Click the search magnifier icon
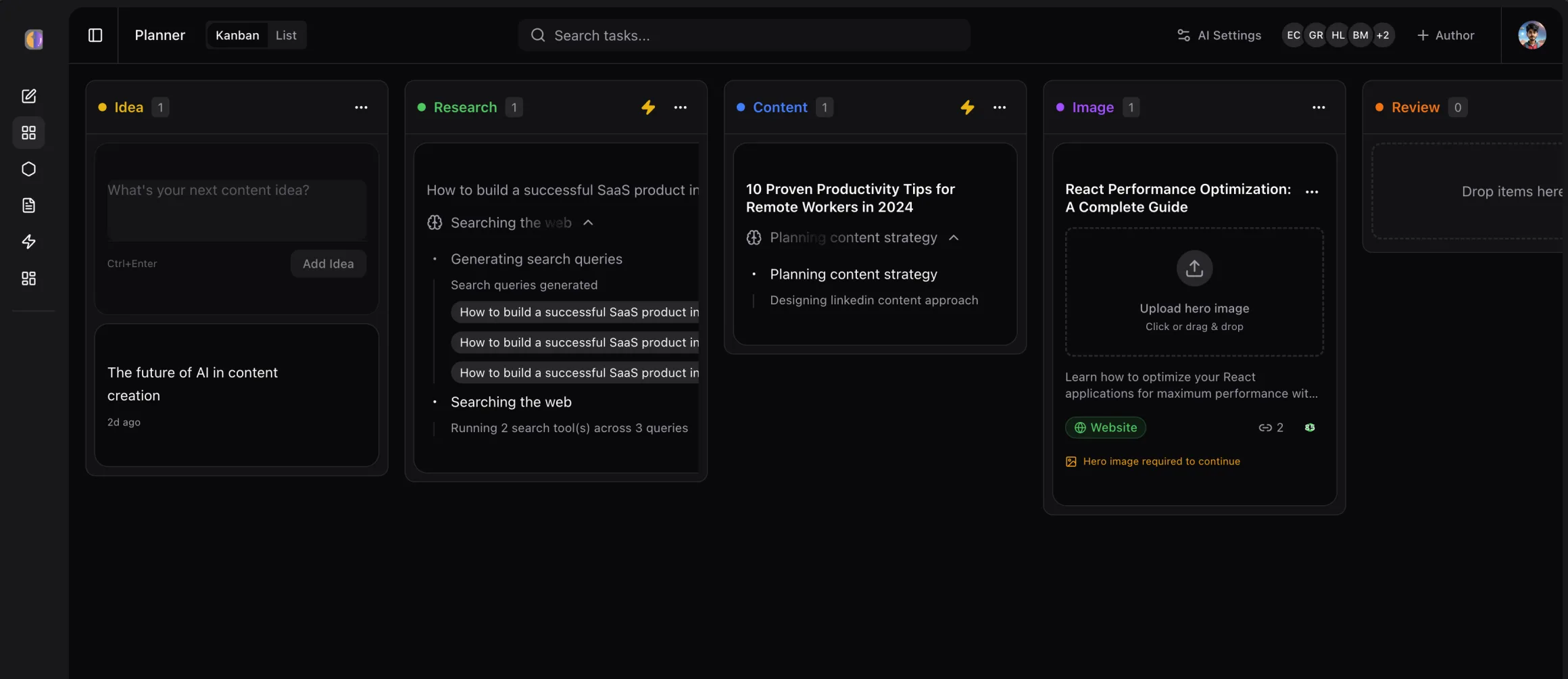This screenshot has height=679, width=1568. point(538,35)
